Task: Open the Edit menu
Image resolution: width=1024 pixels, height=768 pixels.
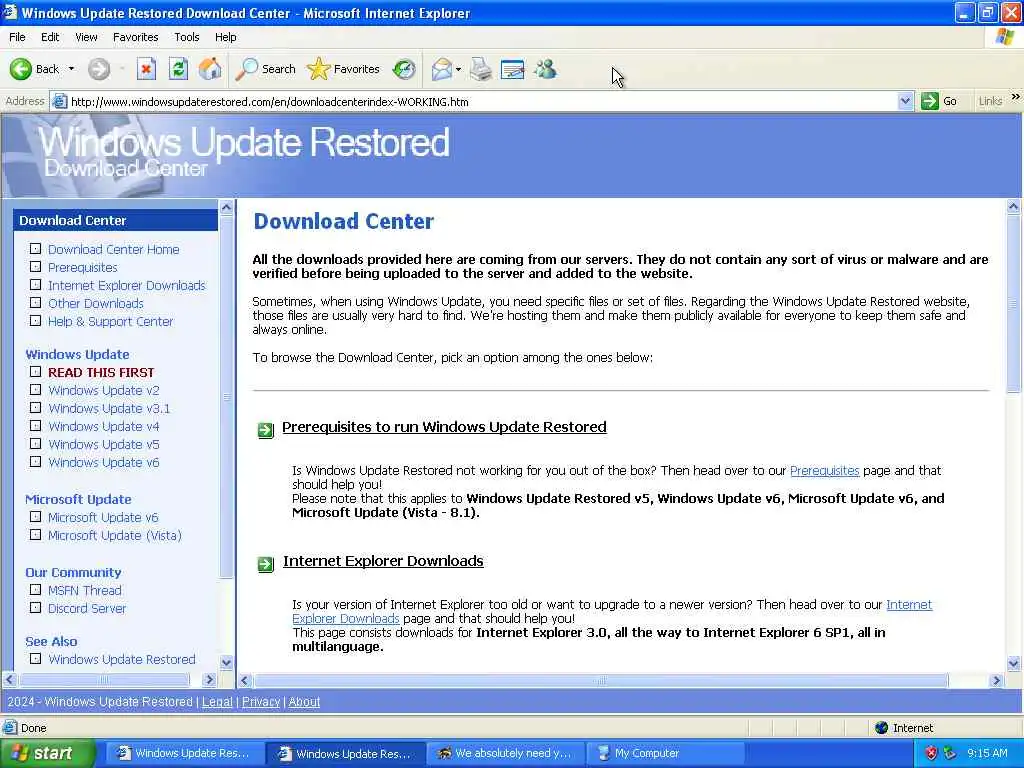Action: [50, 37]
